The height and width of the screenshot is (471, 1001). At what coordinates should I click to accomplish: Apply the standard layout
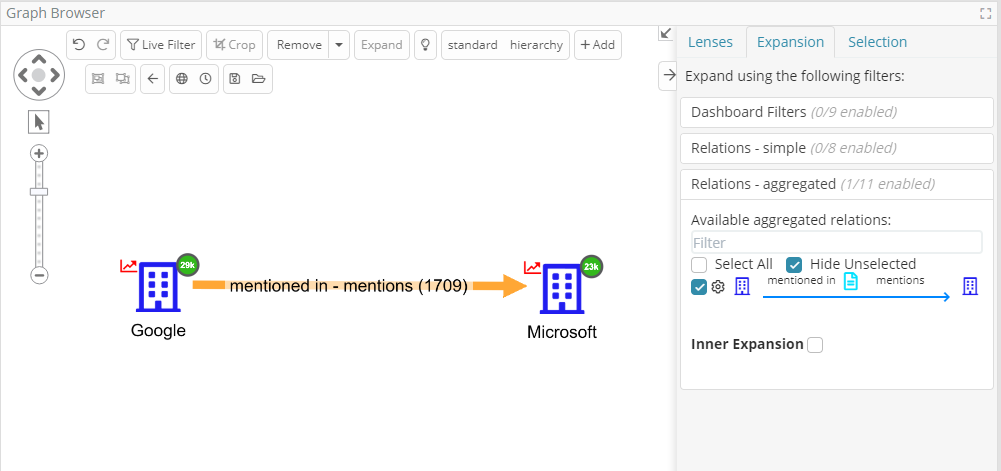[472, 45]
